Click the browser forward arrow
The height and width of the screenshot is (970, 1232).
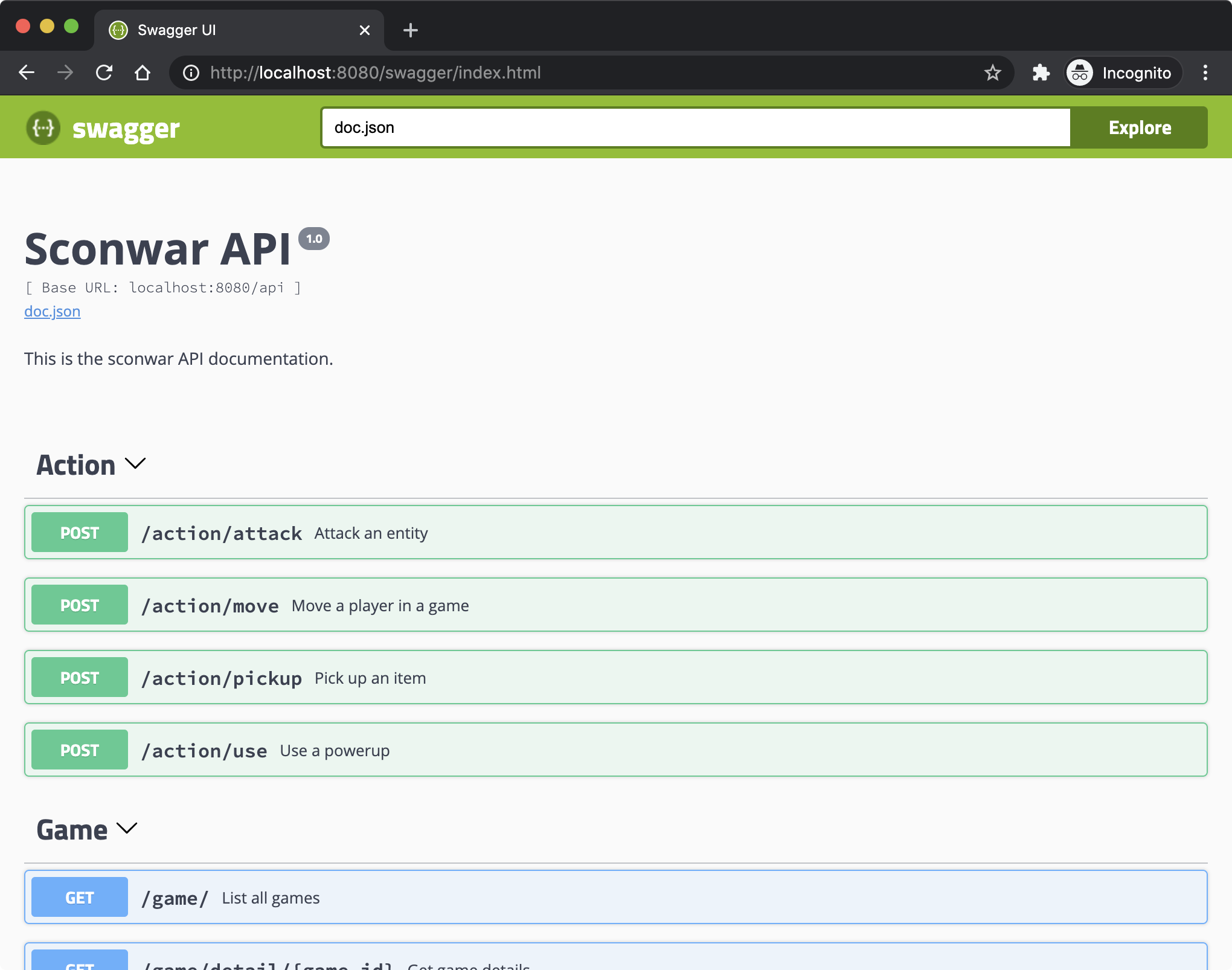click(65, 73)
